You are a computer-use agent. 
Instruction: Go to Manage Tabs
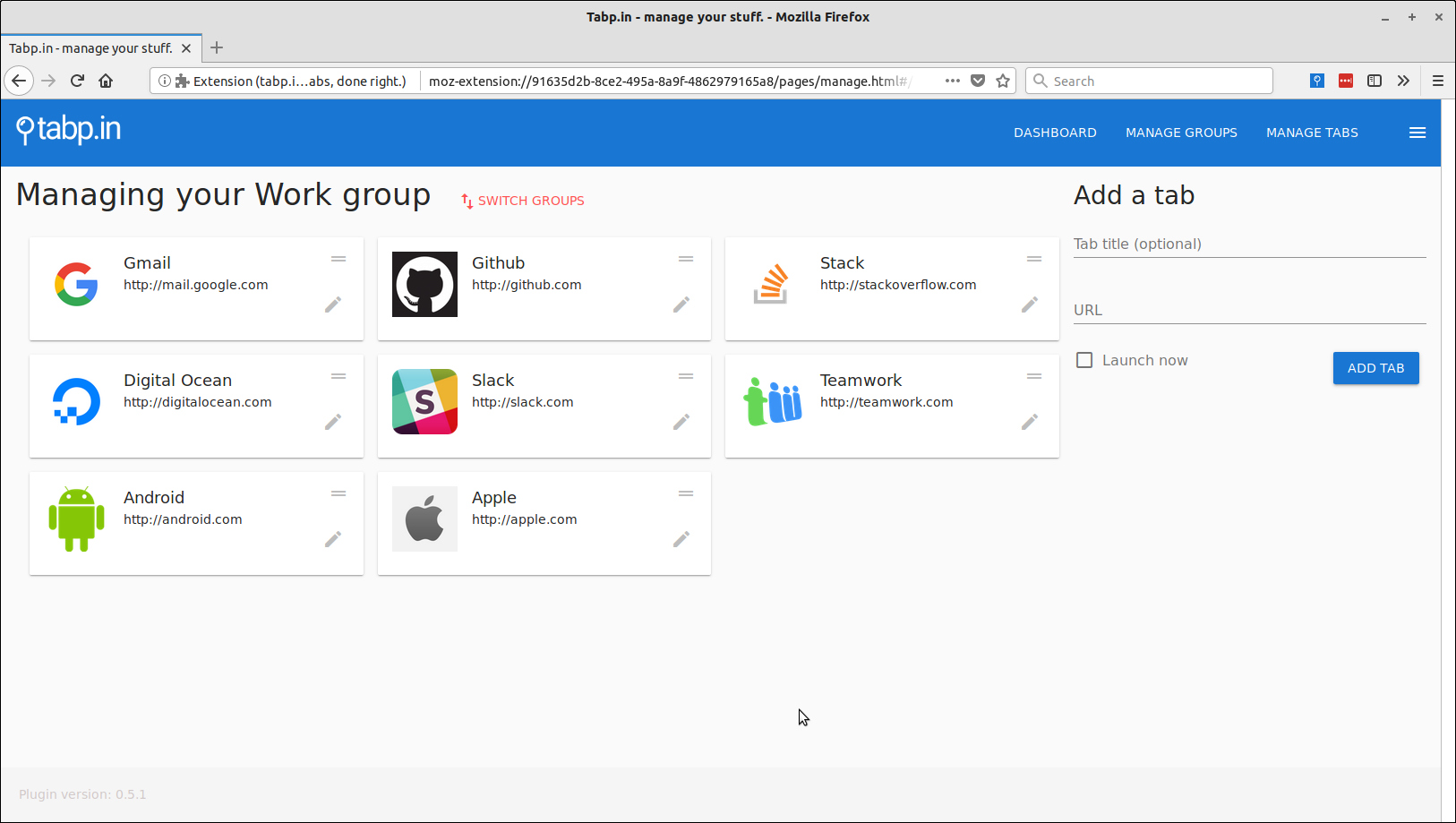click(x=1312, y=133)
